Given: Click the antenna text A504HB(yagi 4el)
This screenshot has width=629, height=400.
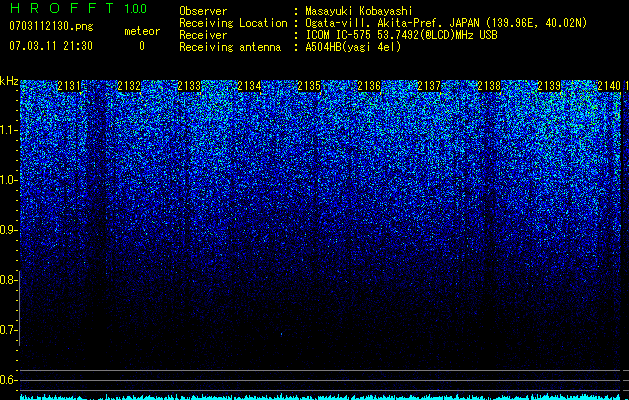Looking at the screenshot, I should [353, 47].
